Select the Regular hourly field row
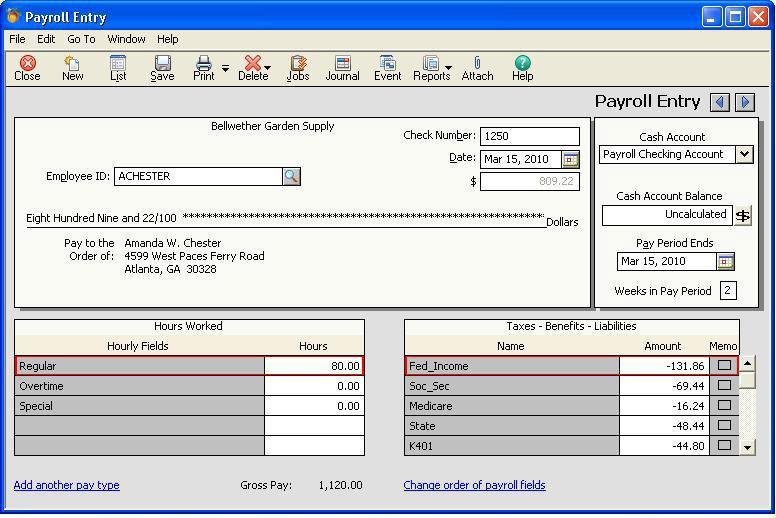The width and height of the screenshot is (776, 518). [x=140, y=366]
